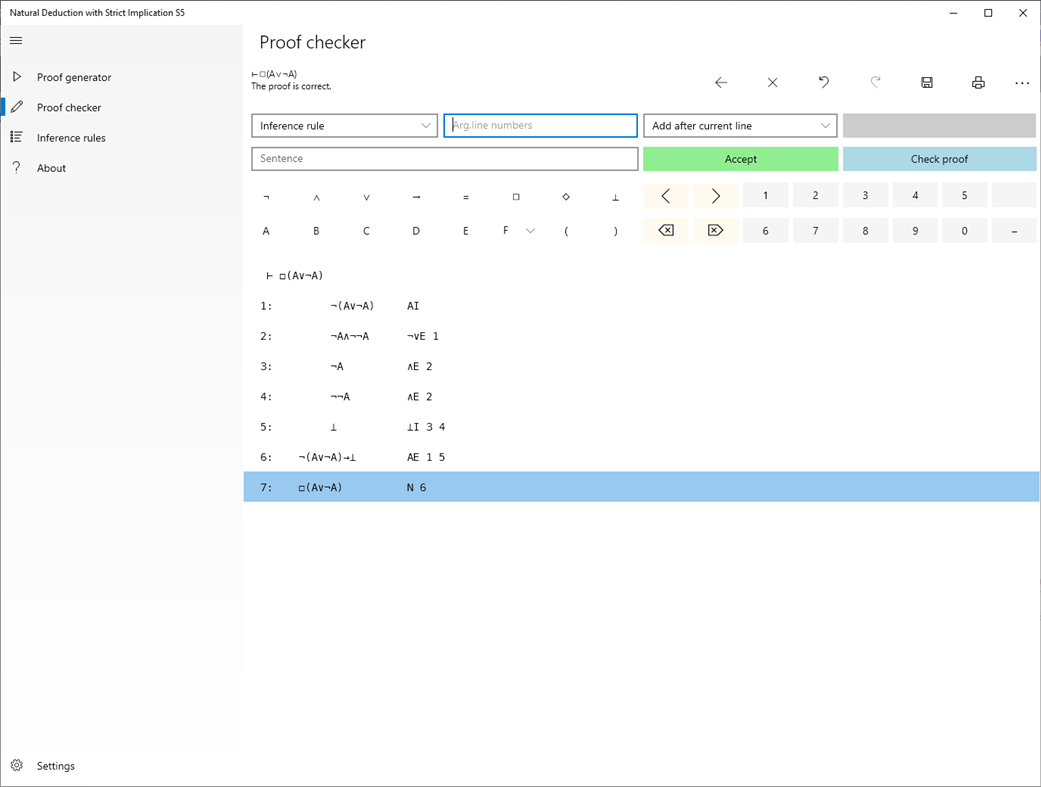
Task: Expand the chevron next to F
Action: 530,230
